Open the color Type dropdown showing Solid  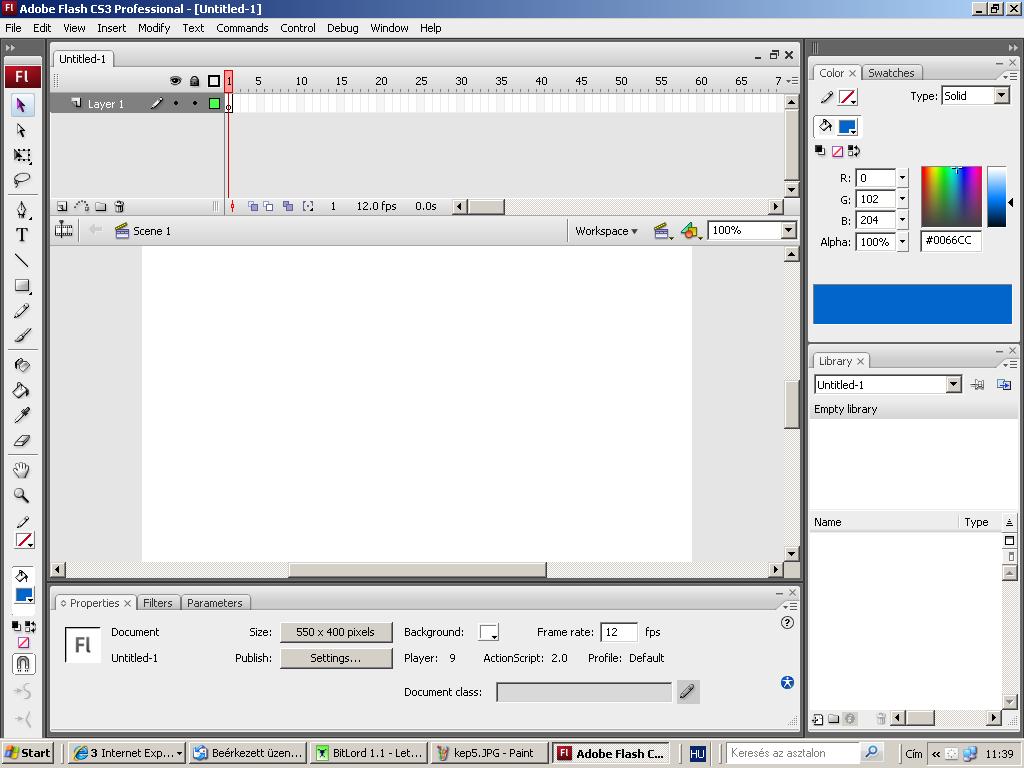[x=1001, y=96]
